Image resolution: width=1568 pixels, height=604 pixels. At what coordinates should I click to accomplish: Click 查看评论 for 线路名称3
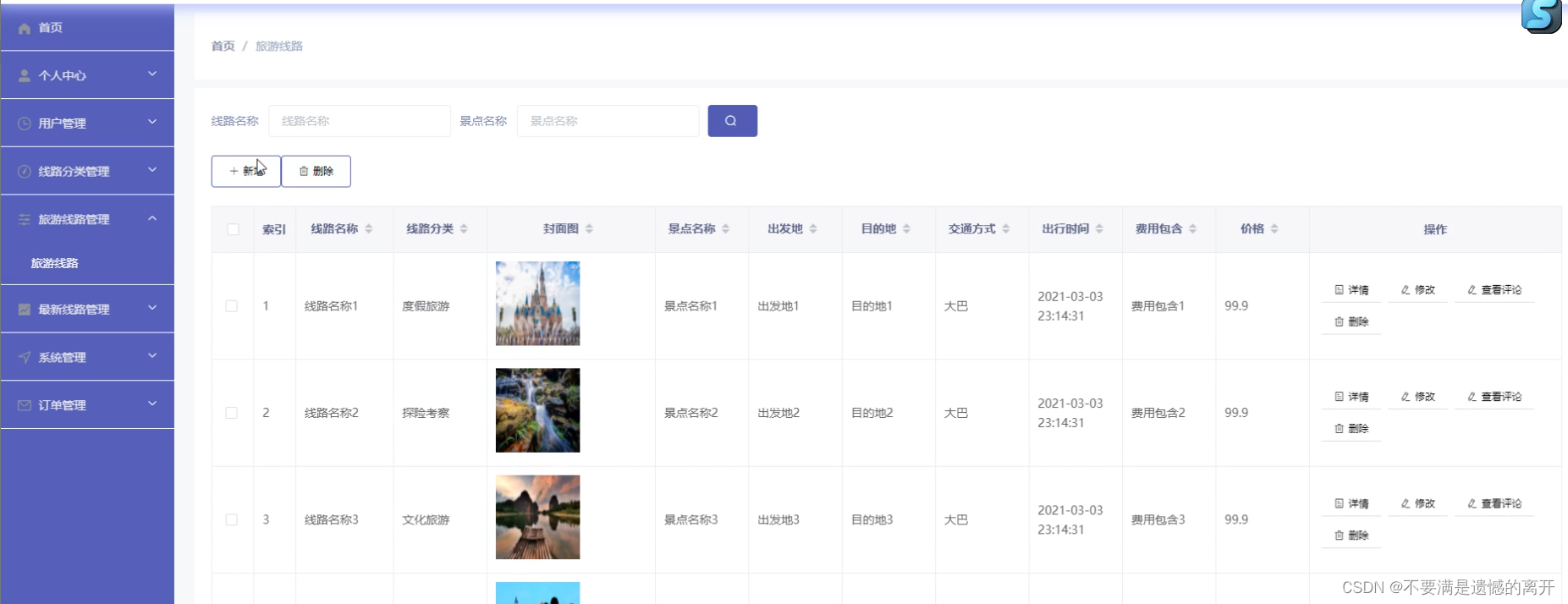click(1494, 503)
